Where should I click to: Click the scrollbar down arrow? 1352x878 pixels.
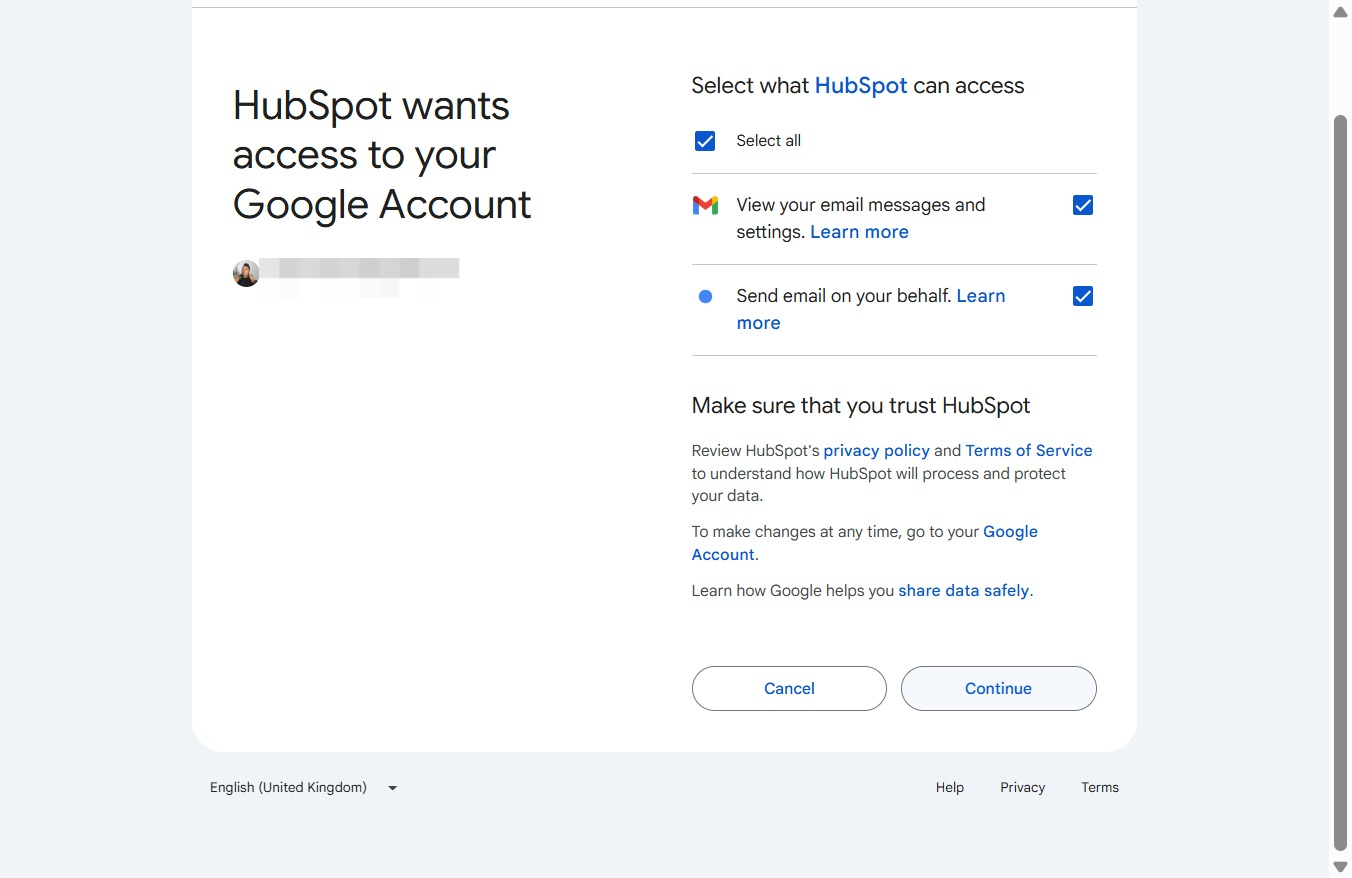pyautogui.click(x=1340, y=867)
